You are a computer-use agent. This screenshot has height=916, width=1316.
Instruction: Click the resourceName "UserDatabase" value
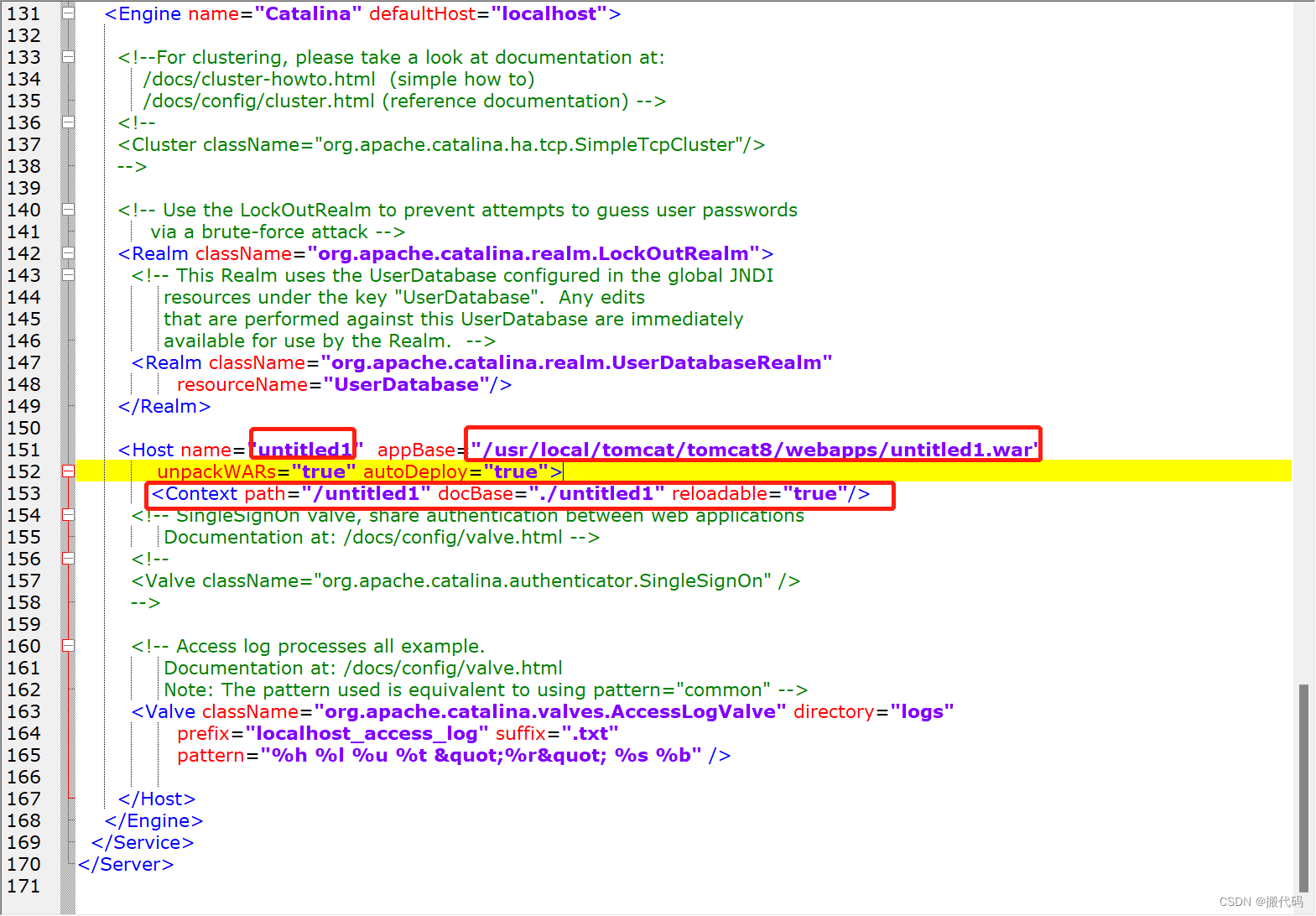click(x=406, y=384)
